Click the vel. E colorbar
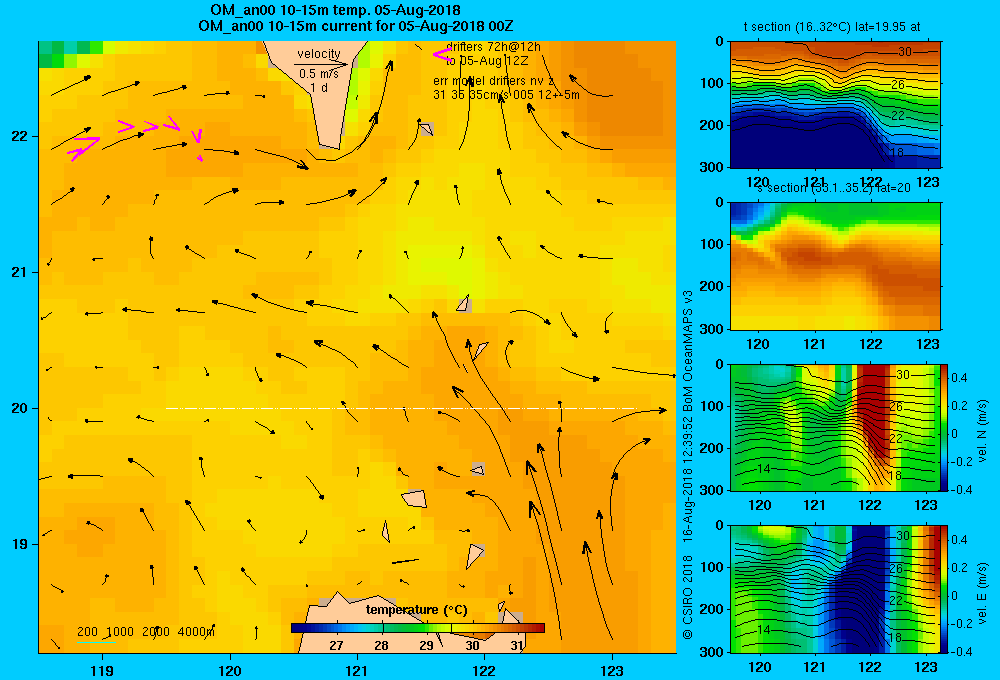The height and width of the screenshot is (680, 1000). pos(945,589)
